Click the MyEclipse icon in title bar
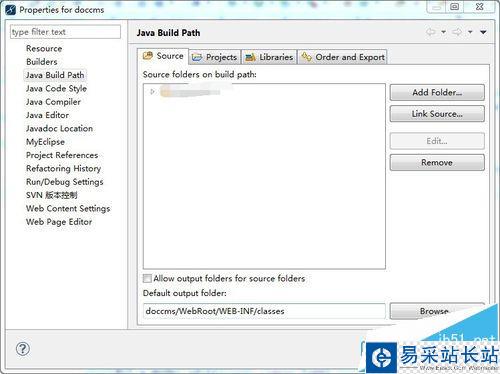 10,9
